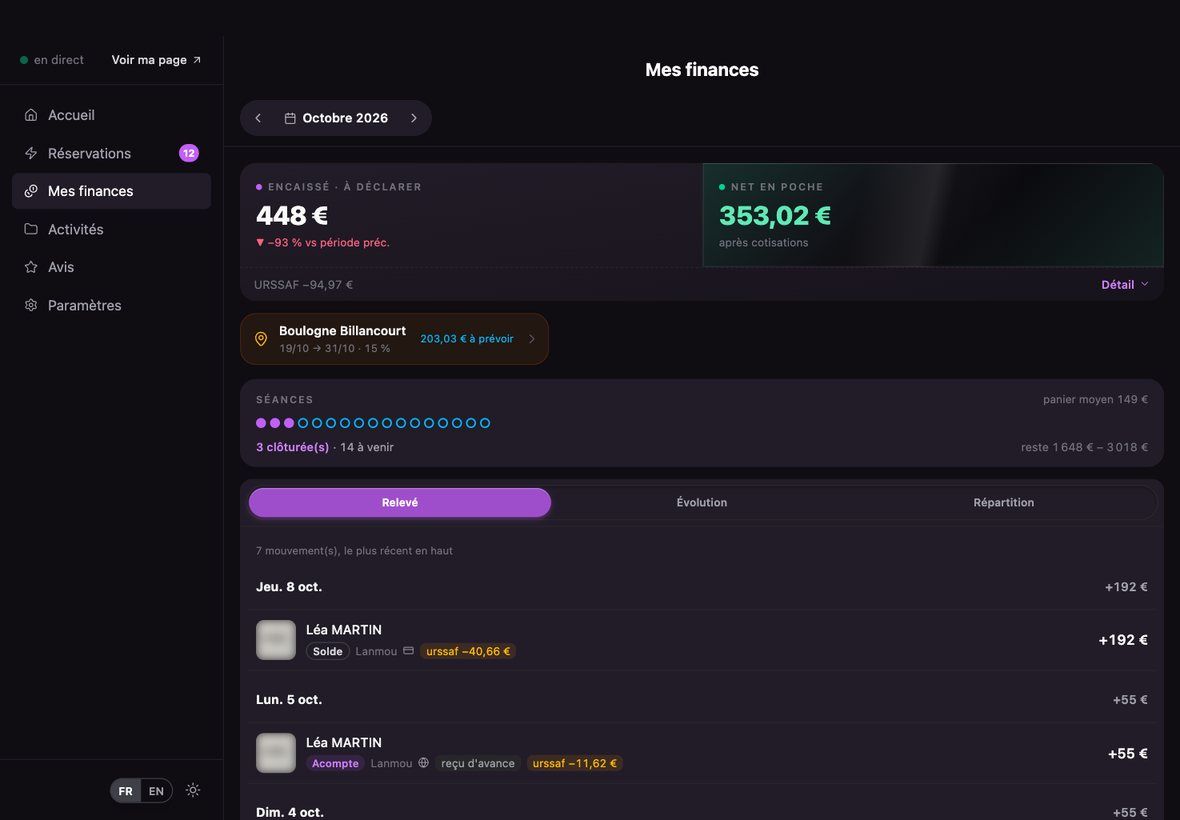Open Léa MARTIN avatar on Jeu. 8 oct.
Viewport: 1180px width, 820px height.
[x=275, y=640]
